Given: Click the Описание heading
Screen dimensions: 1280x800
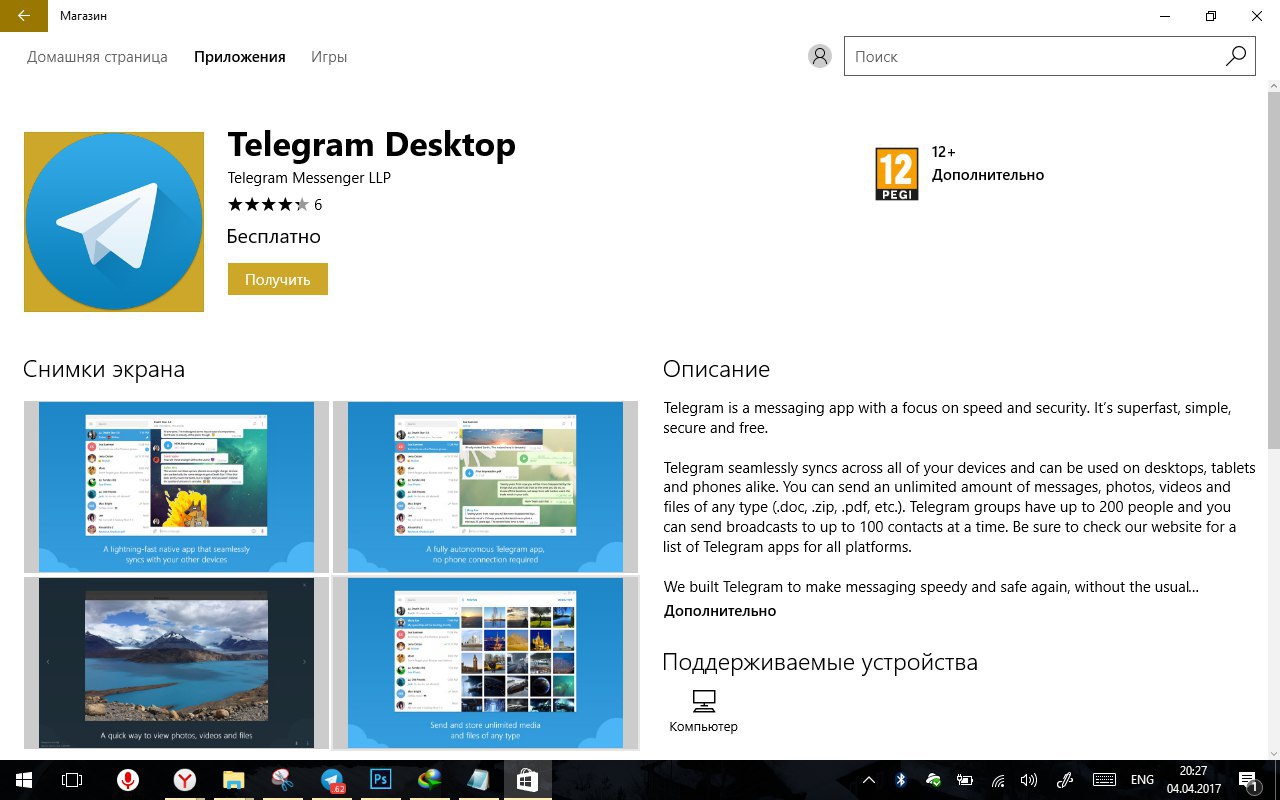Looking at the screenshot, I should point(716,369).
